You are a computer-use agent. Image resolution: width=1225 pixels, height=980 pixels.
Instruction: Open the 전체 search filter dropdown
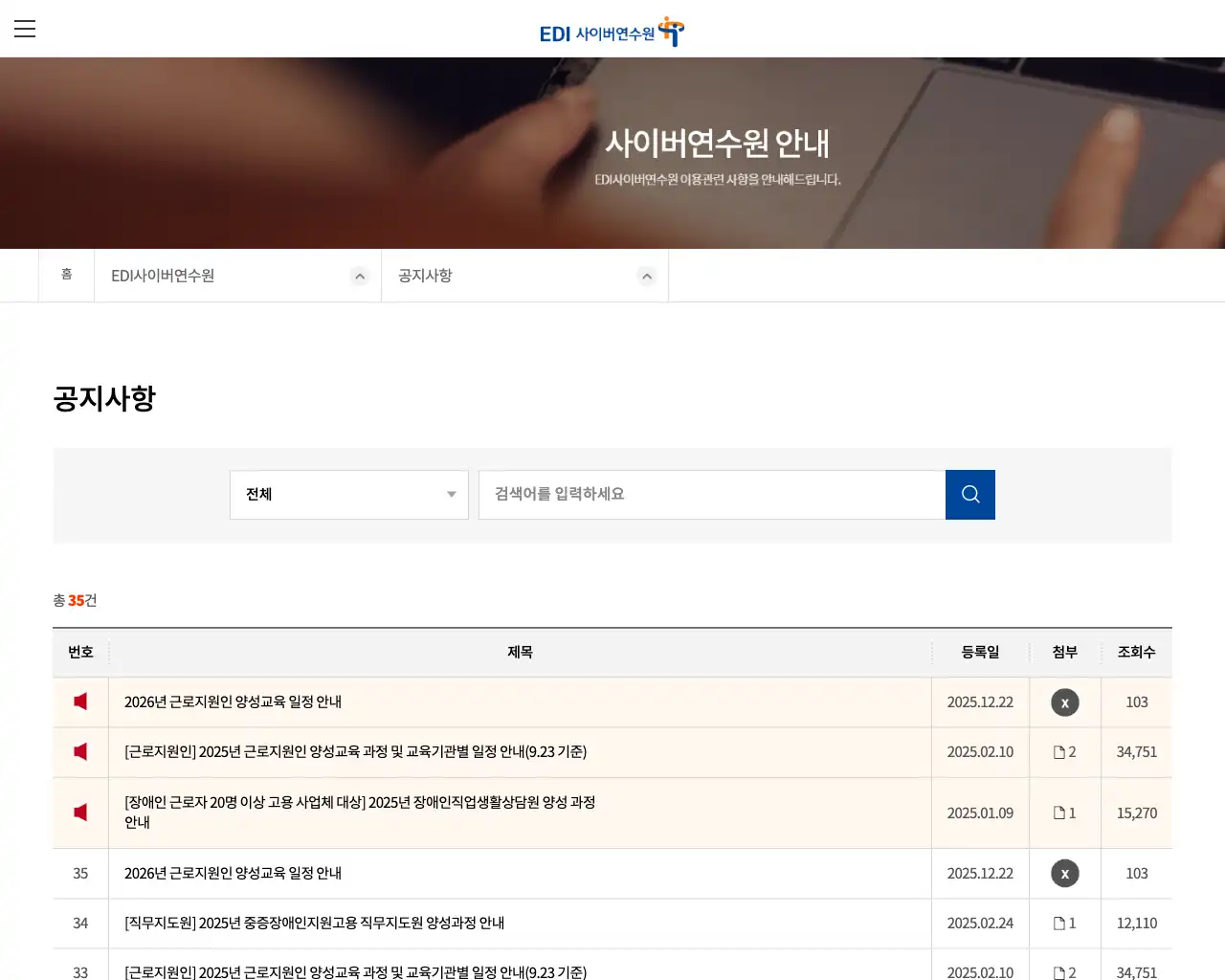(x=348, y=495)
